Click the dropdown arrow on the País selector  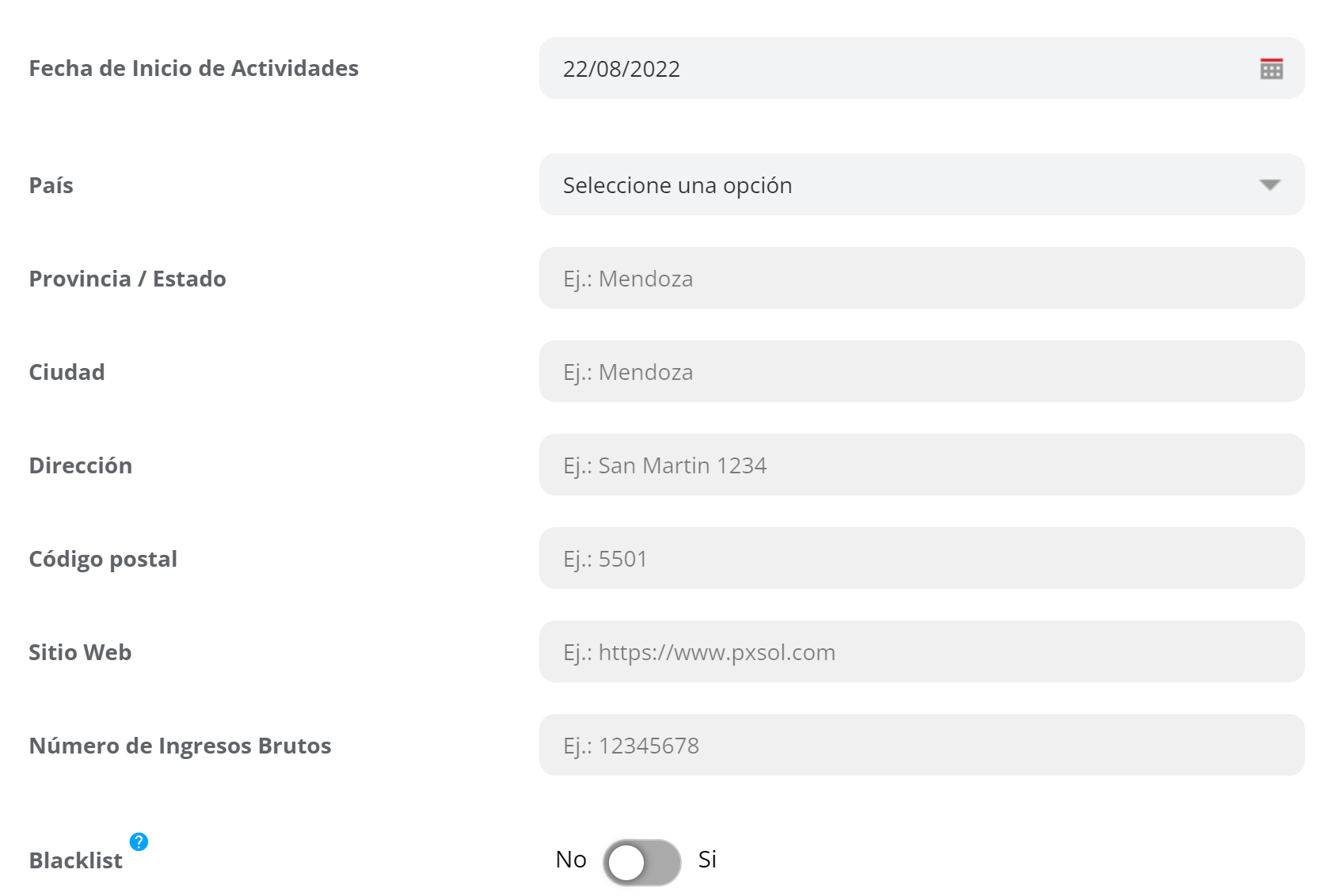click(x=1270, y=185)
